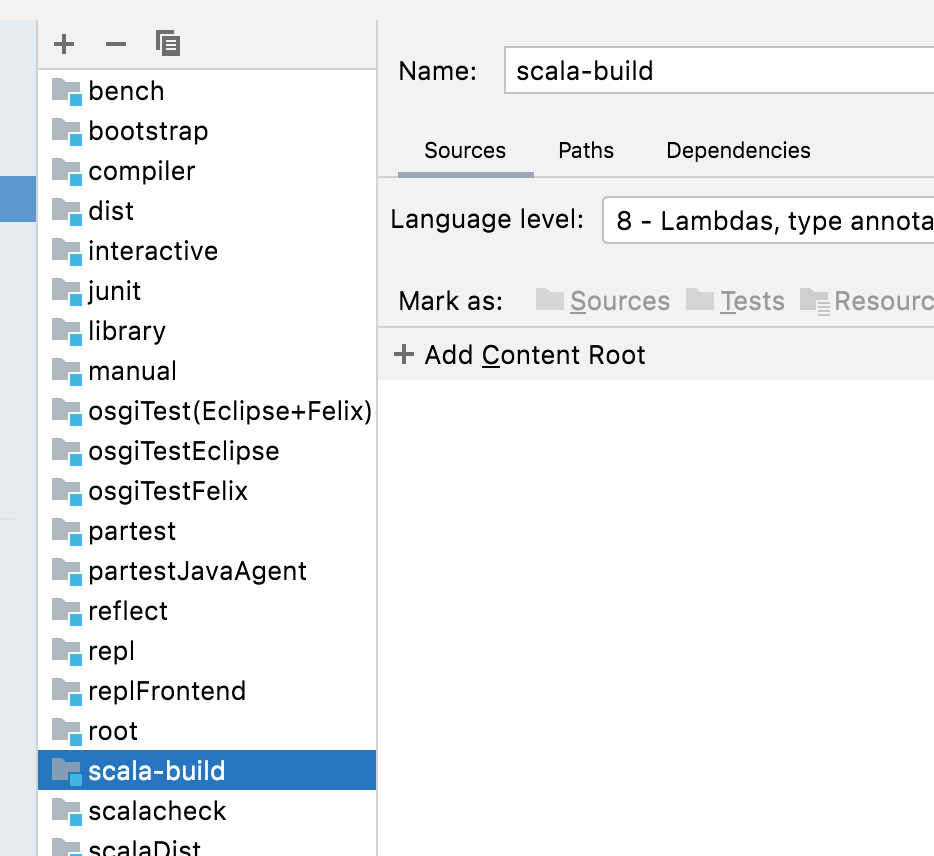Switch to the Paths tab

(586, 151)
